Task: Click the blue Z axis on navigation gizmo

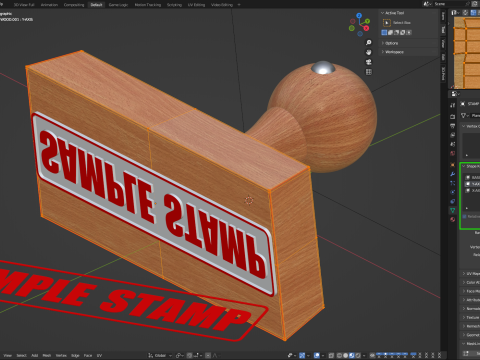Action: (359, 15)
